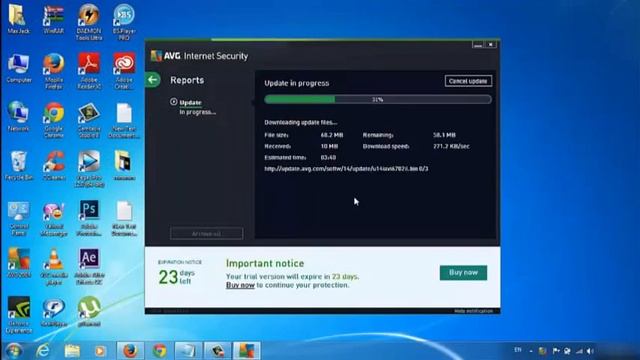This screenshot has width=640, height=360.
Task: Click the green Buy now button
Action: coord(463,273)
